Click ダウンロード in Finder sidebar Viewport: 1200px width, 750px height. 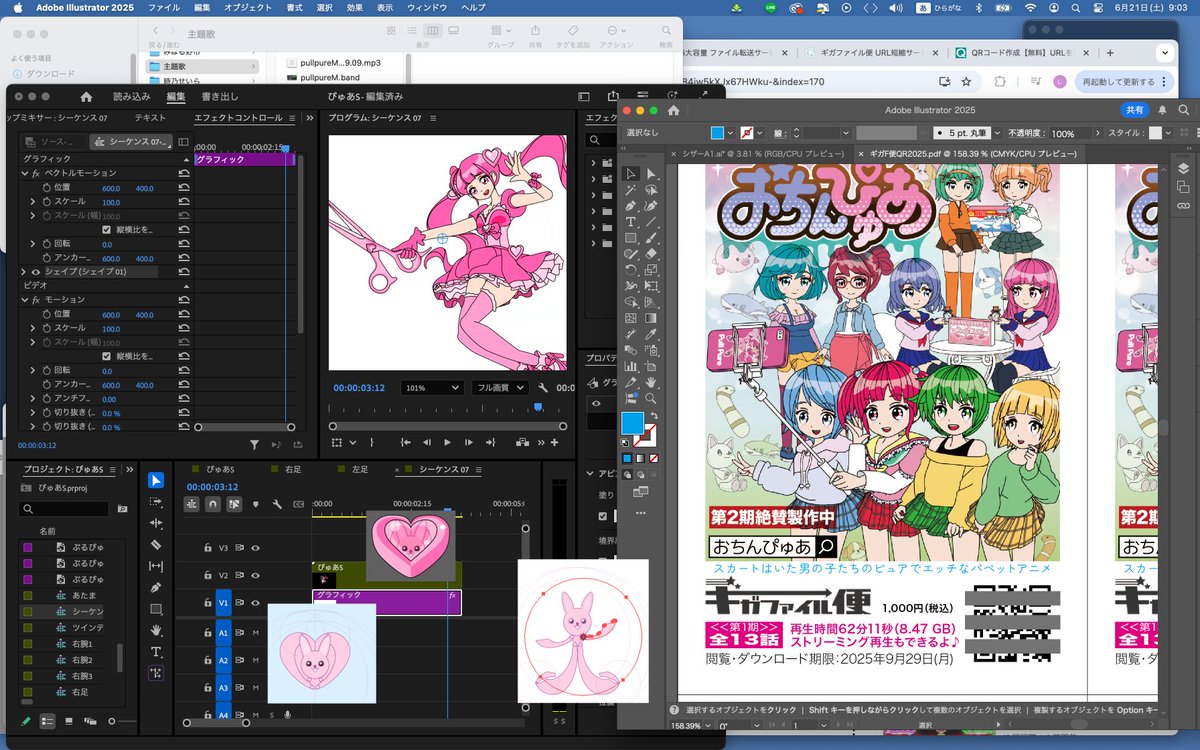(x=50, y=74)
